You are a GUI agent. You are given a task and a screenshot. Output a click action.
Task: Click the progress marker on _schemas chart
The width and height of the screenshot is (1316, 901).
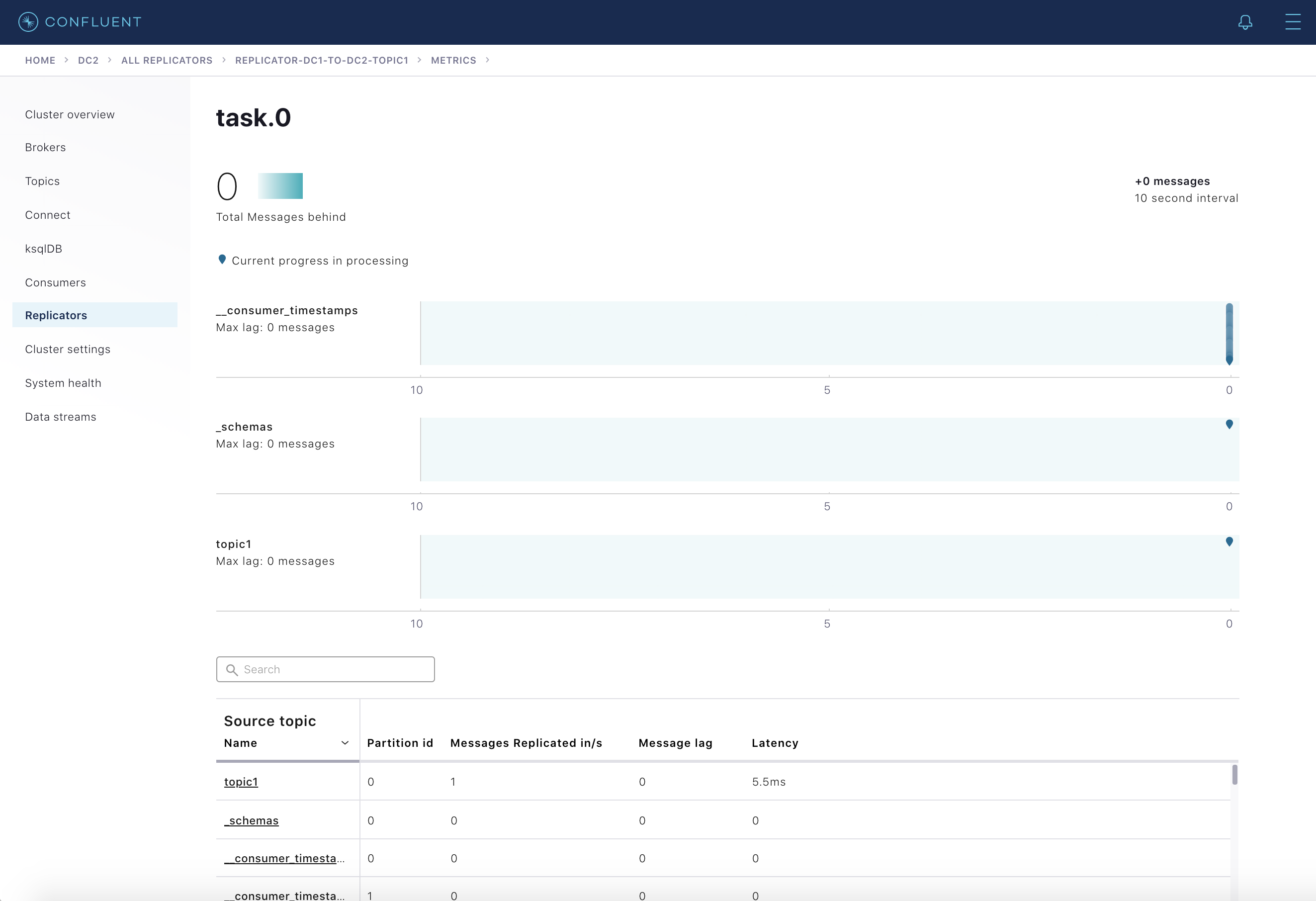point(1229,424)
